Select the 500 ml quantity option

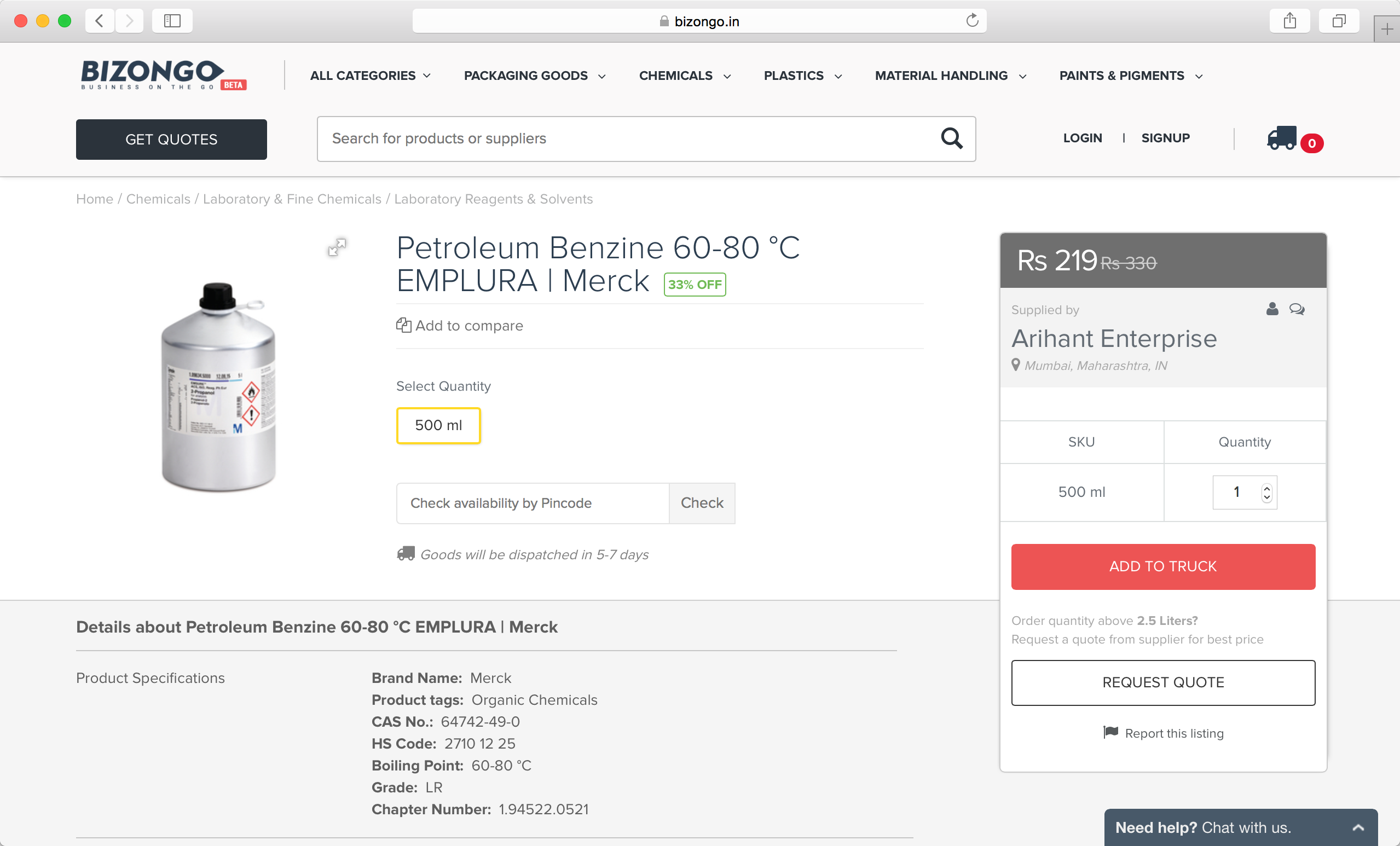(x=438, y=426)
